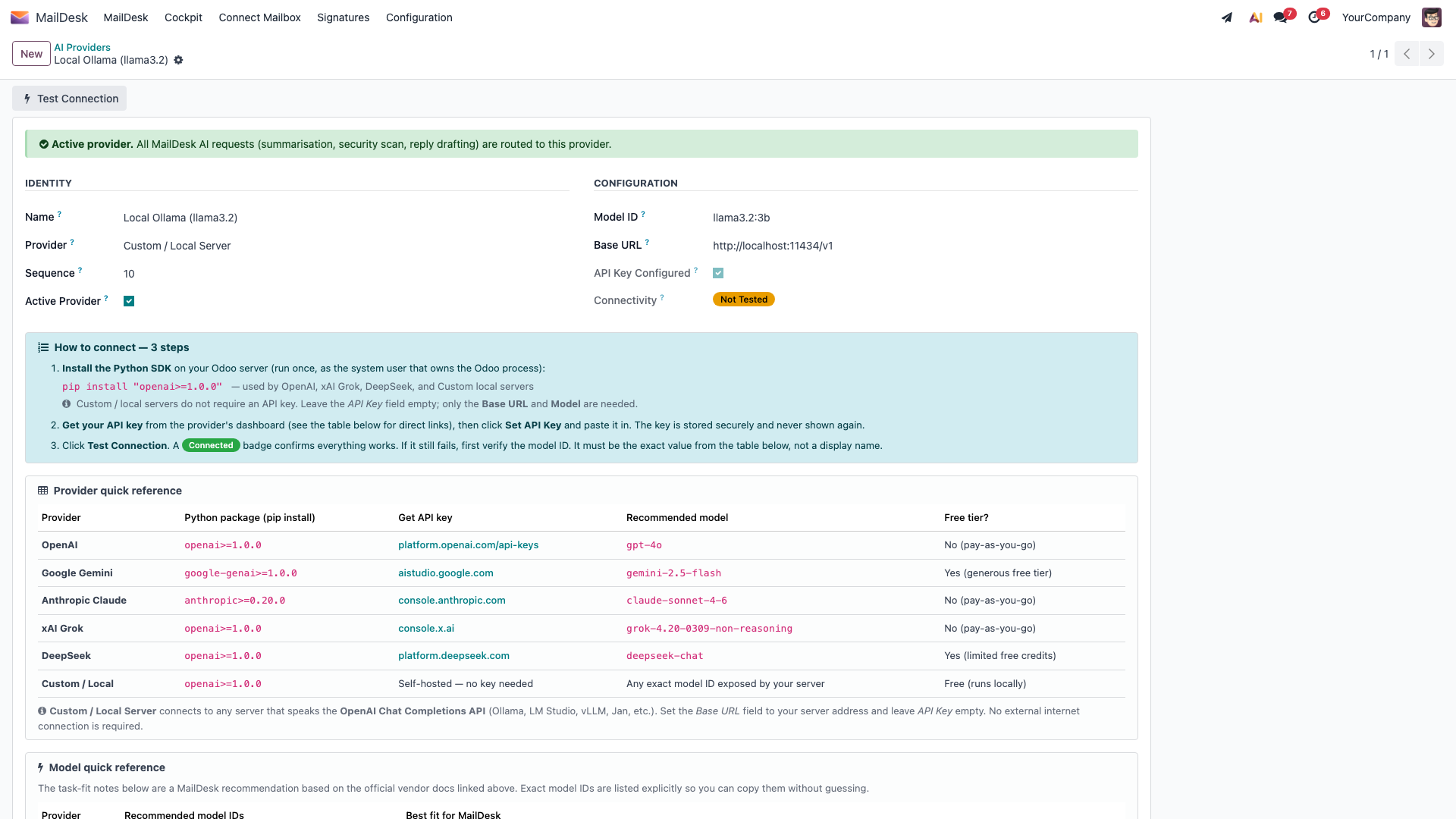Open console.anthropic.com link

click(x=452, y=601)
